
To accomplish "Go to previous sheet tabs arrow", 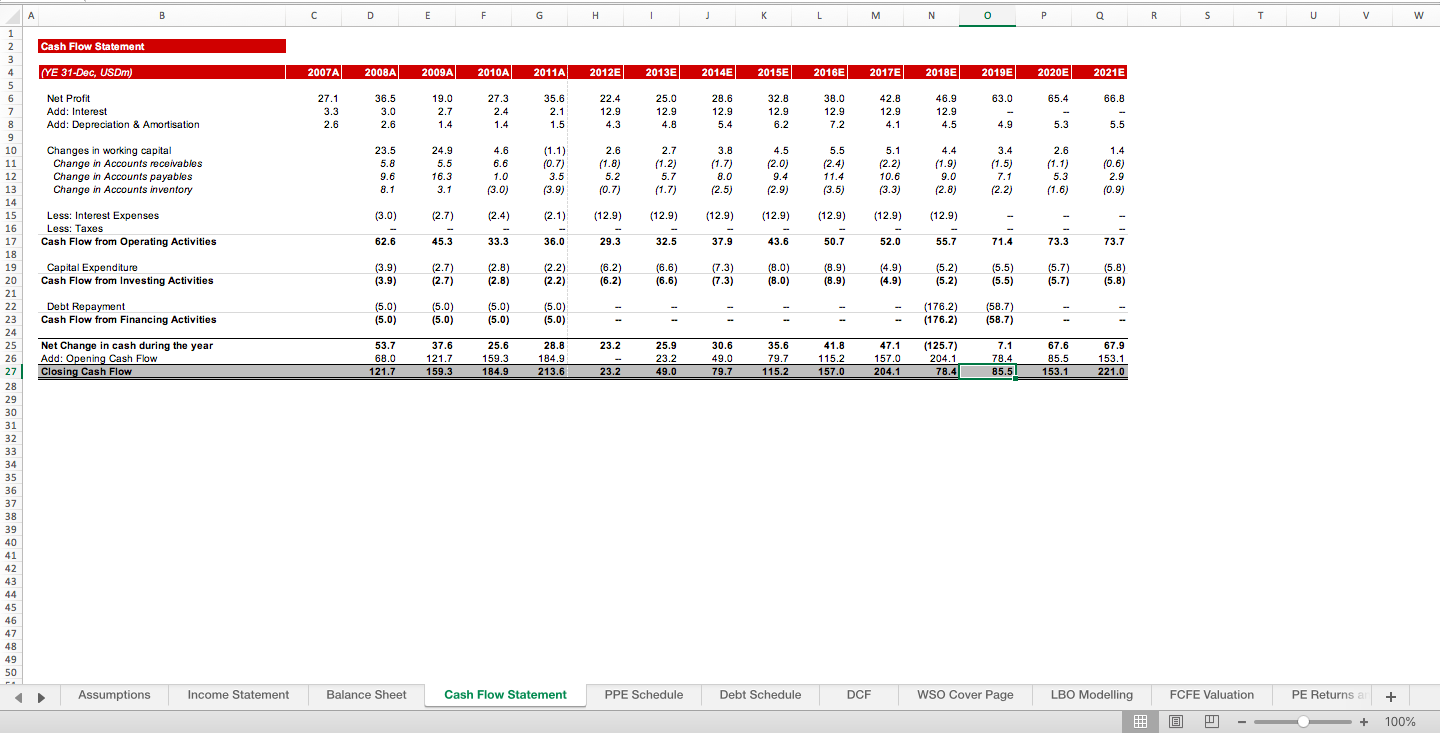I will 20,696.
